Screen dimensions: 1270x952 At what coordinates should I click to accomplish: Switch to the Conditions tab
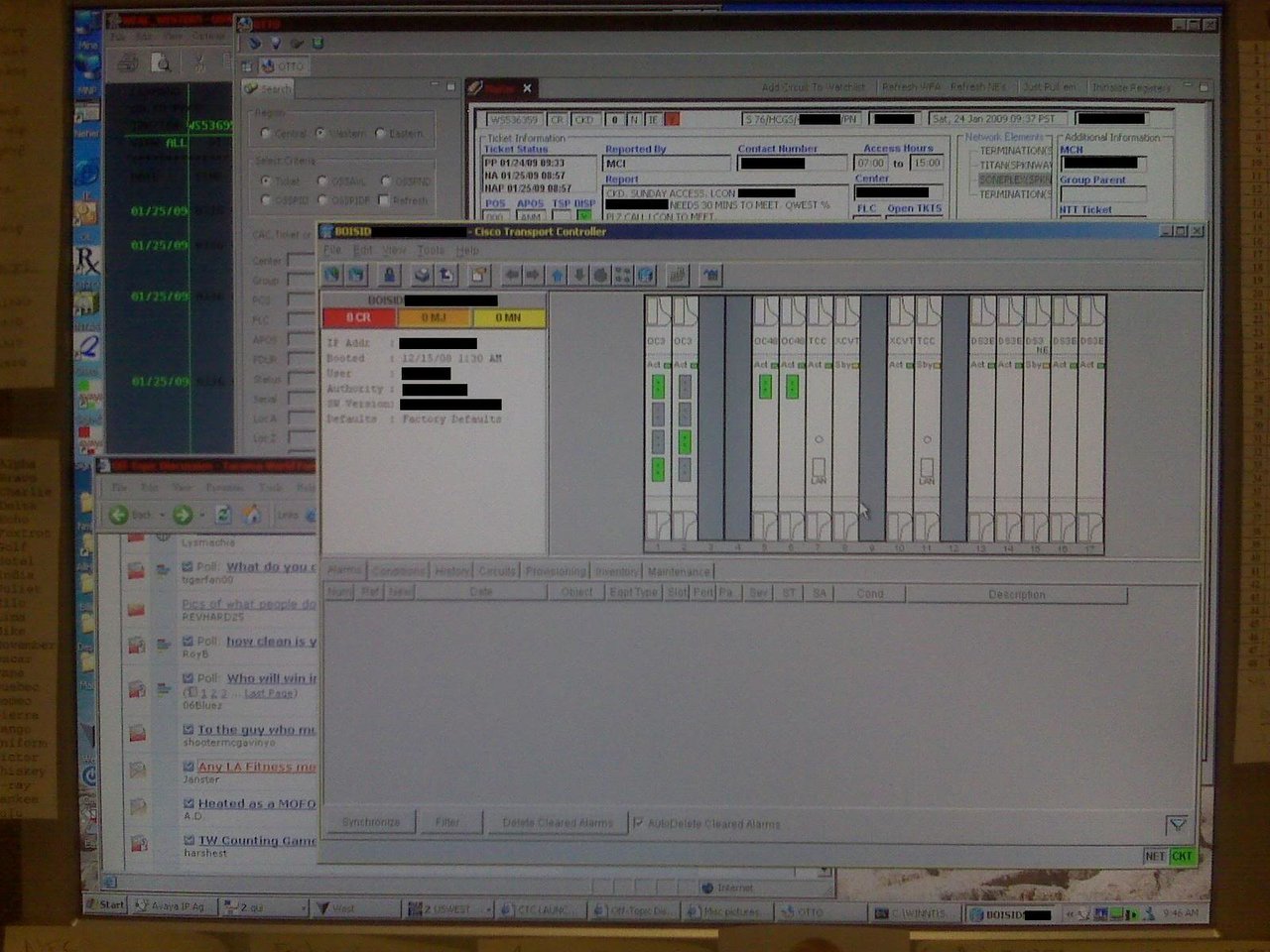point(397,571)
